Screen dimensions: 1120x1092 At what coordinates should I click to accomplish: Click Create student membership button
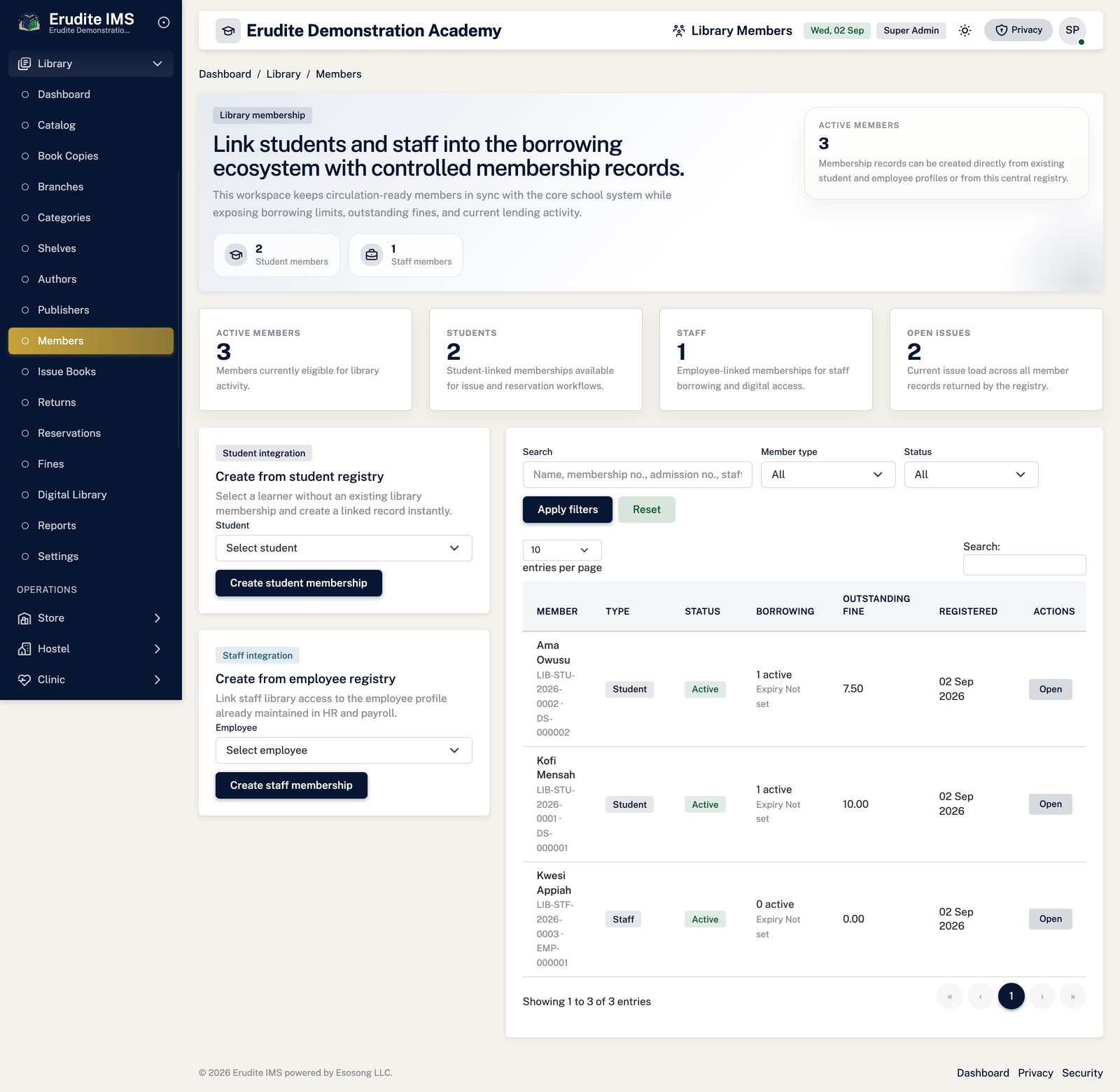pyautogui.click(x=299, y=583)
